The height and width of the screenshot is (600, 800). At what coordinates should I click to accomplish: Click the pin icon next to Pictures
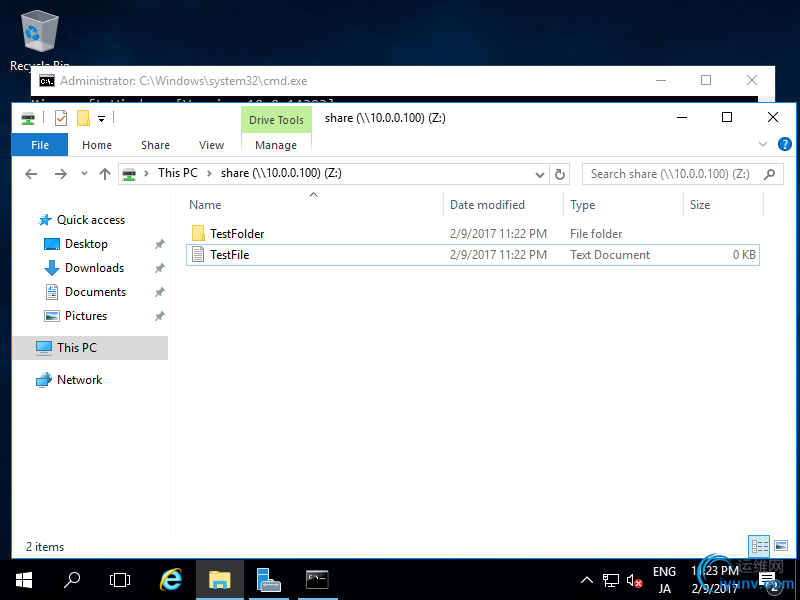pyautogui.click(x=160, y=316)
